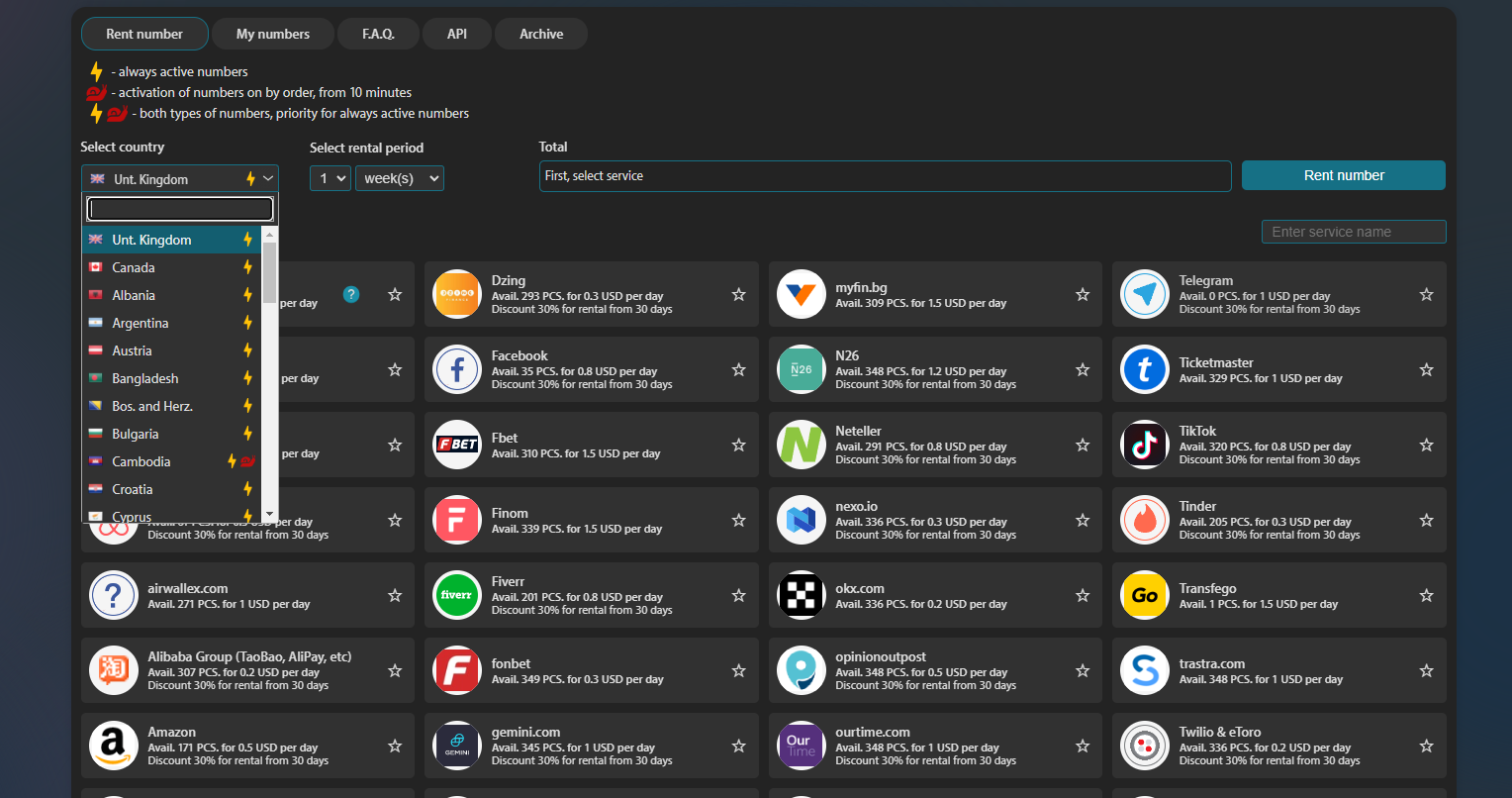Pick Bos. and Herz. from country list
The width and height of the screenshot is (1512, 798).
pos(171,406)
